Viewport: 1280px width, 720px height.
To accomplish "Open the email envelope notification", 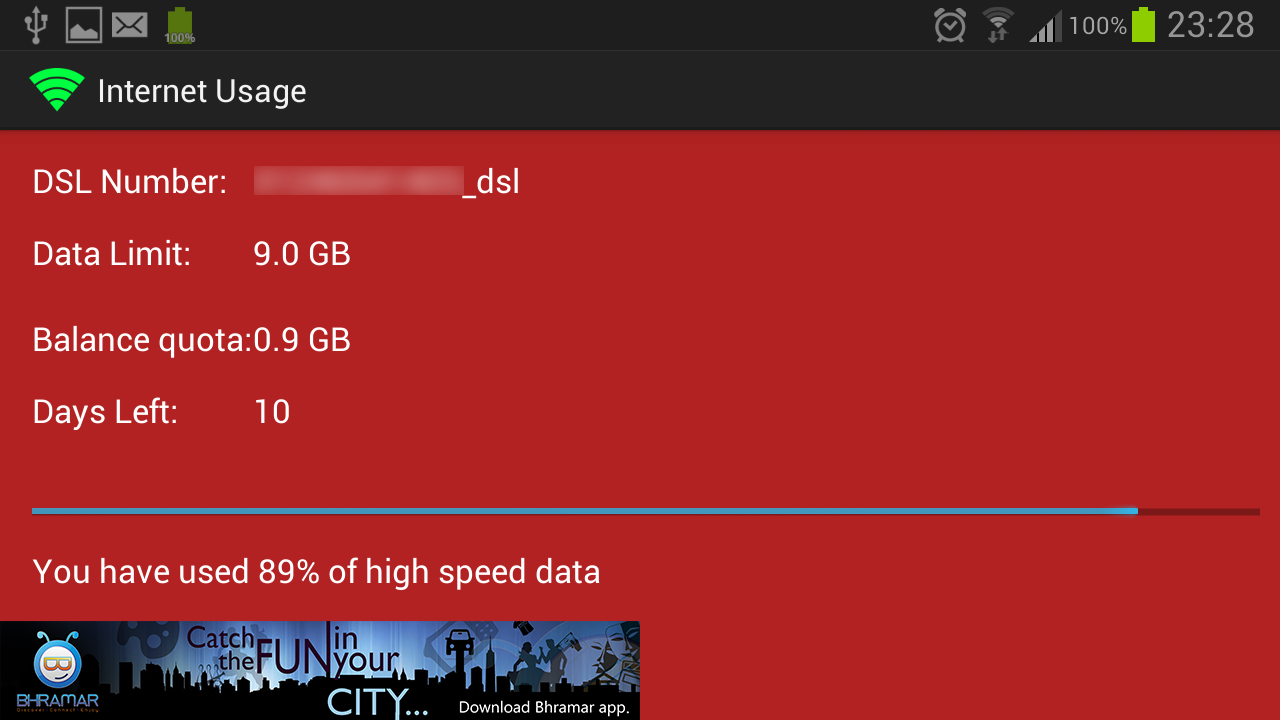I will (130, 25).
